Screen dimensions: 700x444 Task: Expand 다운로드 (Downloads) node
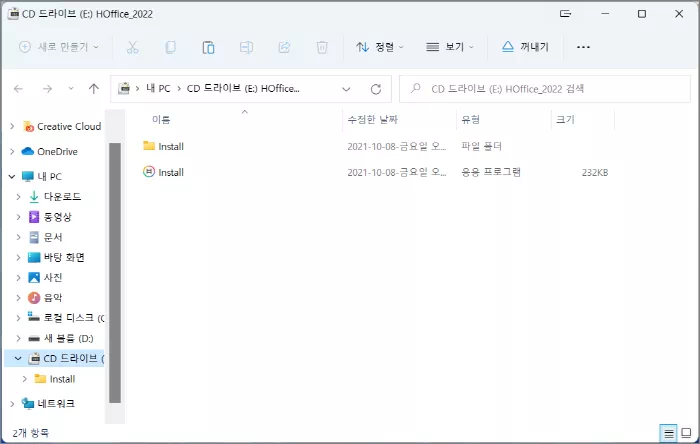click(18, 196)
